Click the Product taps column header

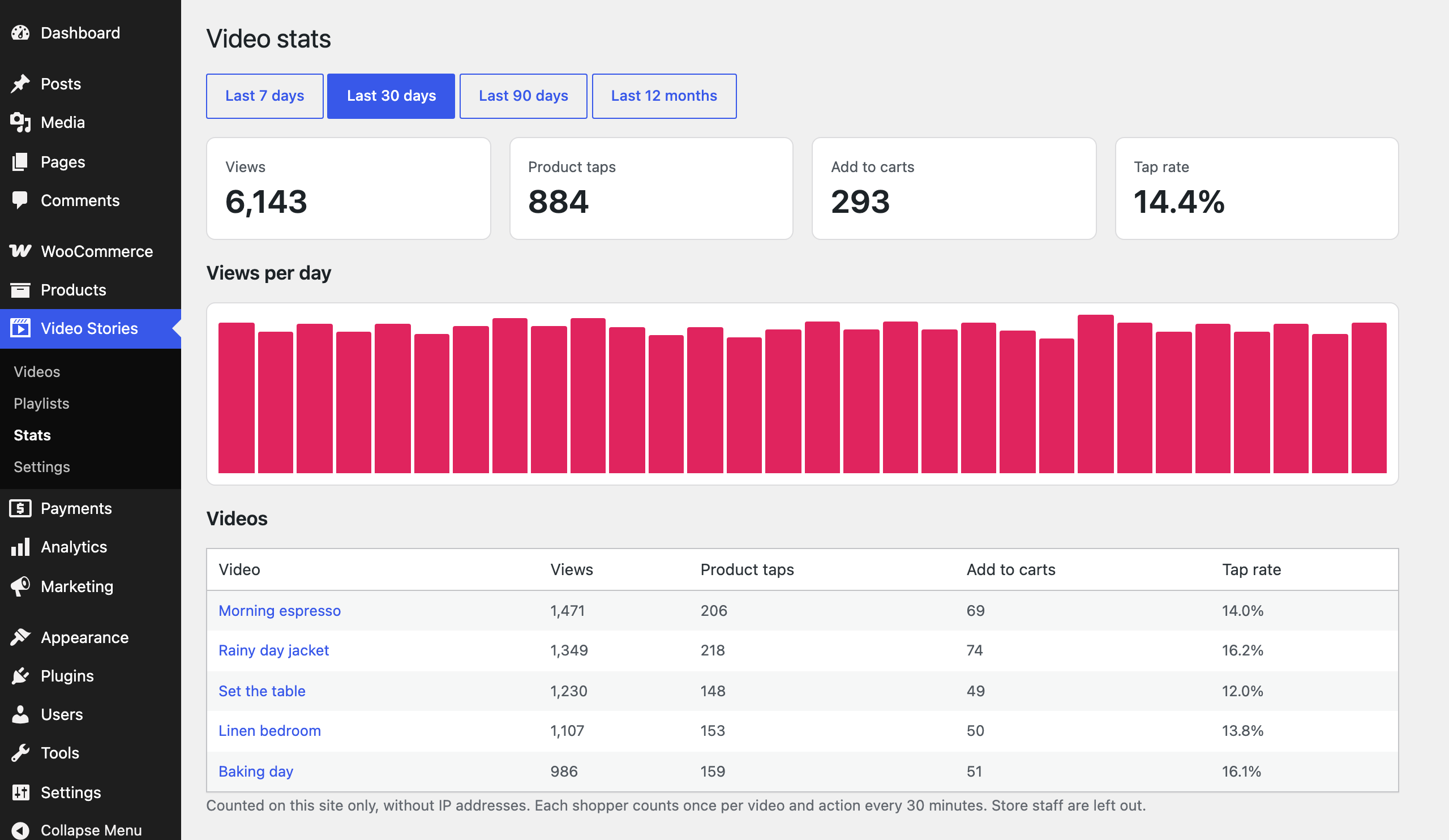pos(747,569)
